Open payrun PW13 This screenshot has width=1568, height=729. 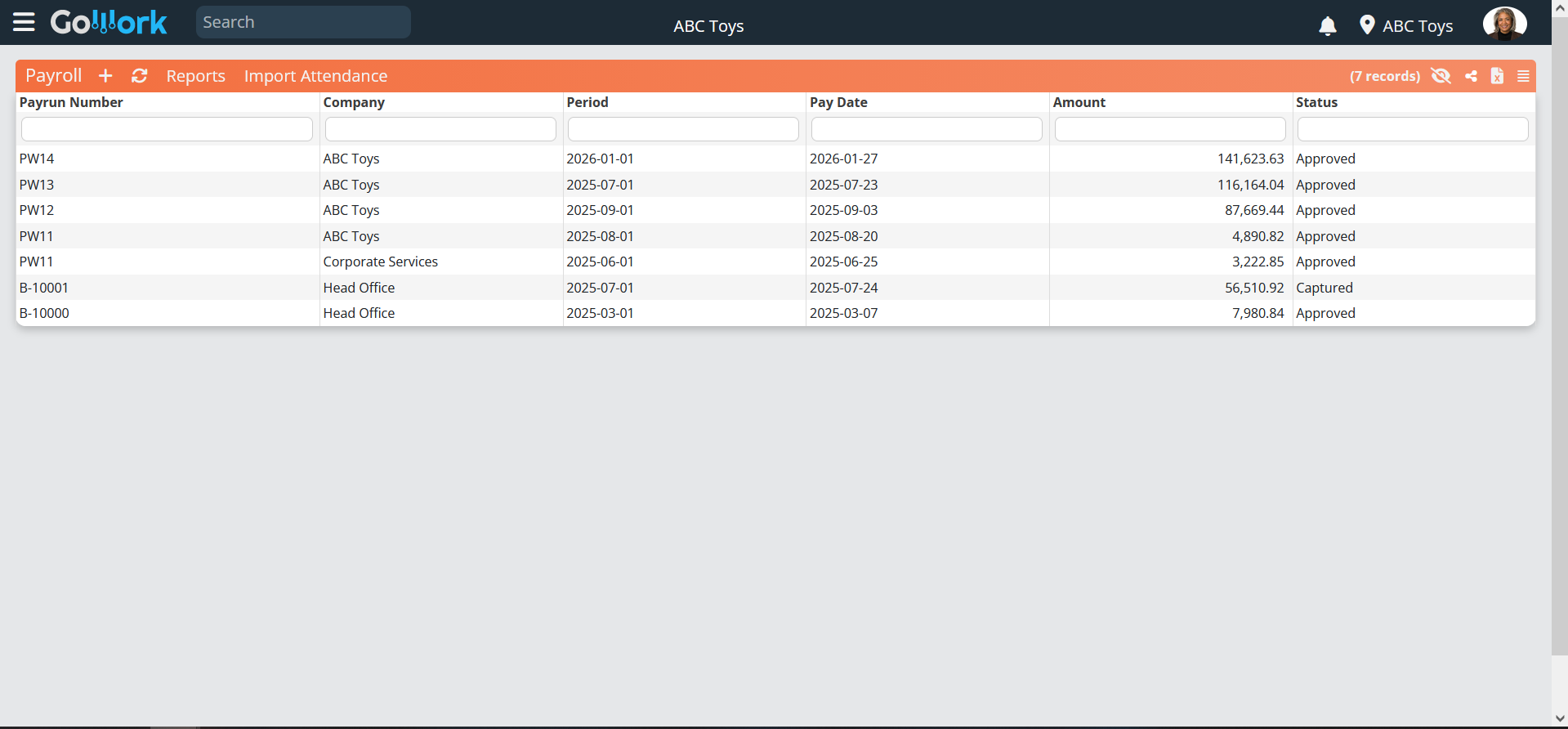pos(37,185)
